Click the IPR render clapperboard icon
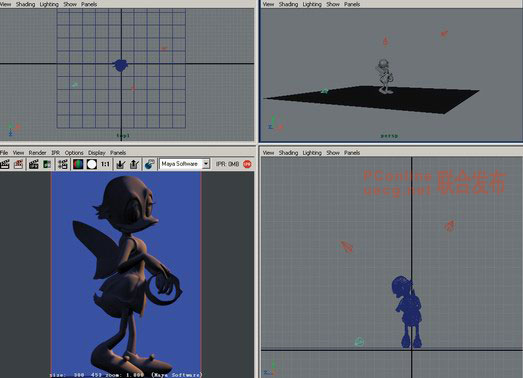 [33, 164]
